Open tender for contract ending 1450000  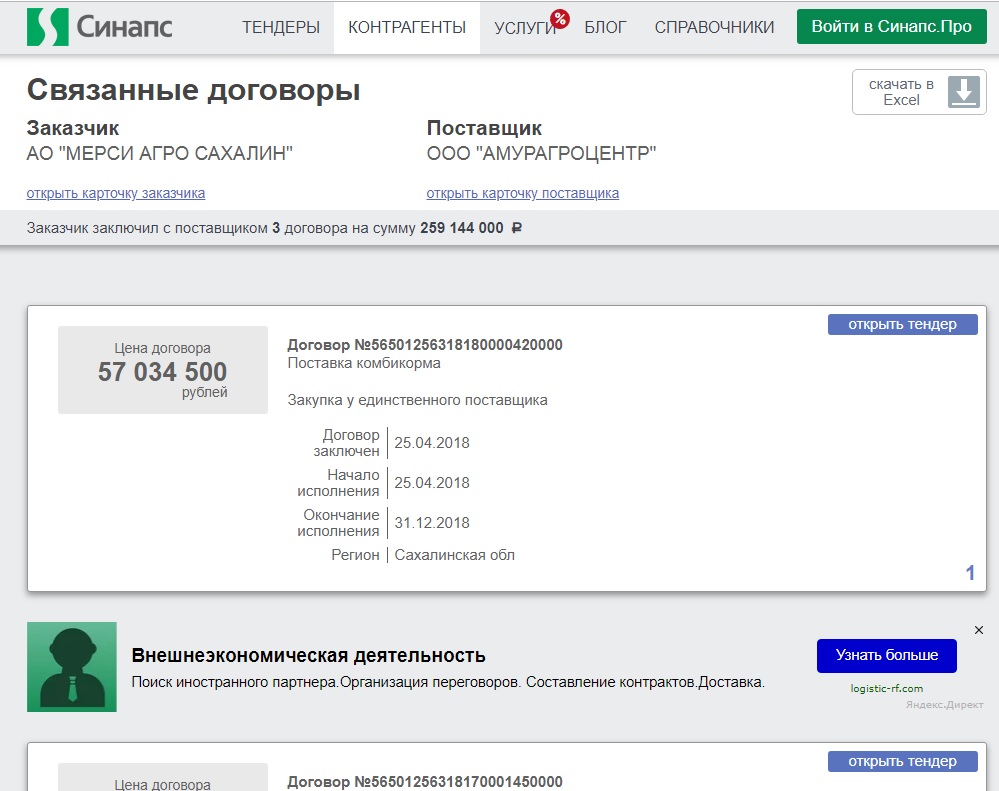click(902, 762)
